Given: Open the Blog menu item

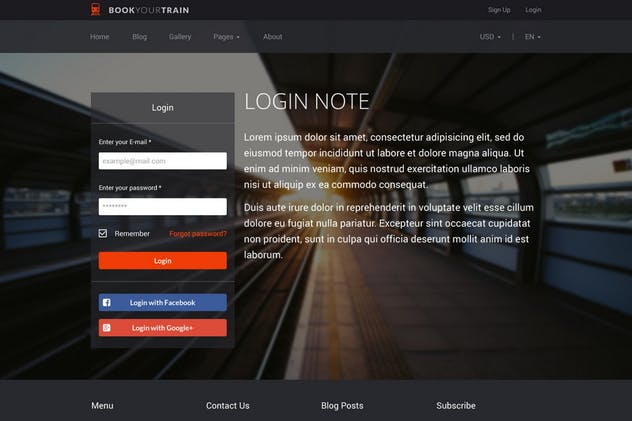Looking at the screenshot, I should (139, 37).
